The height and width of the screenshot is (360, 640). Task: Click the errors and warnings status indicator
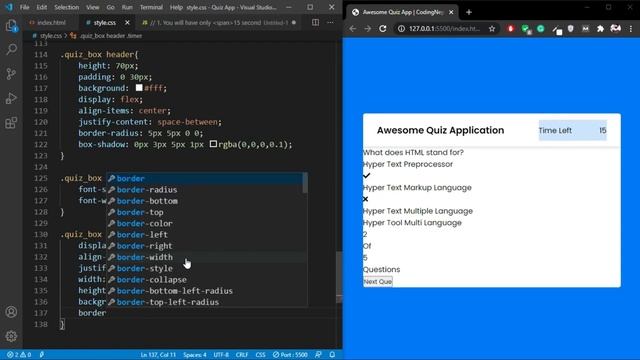click(19, 355)
